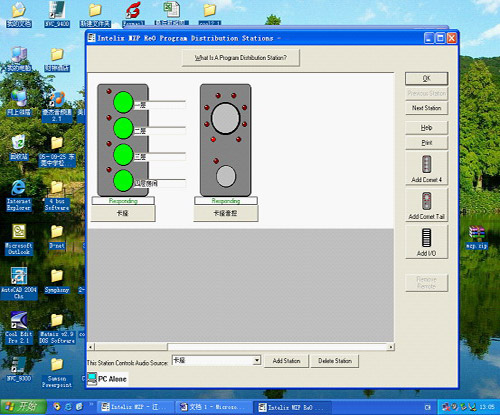Click the Add Station button

pos(286,361)
